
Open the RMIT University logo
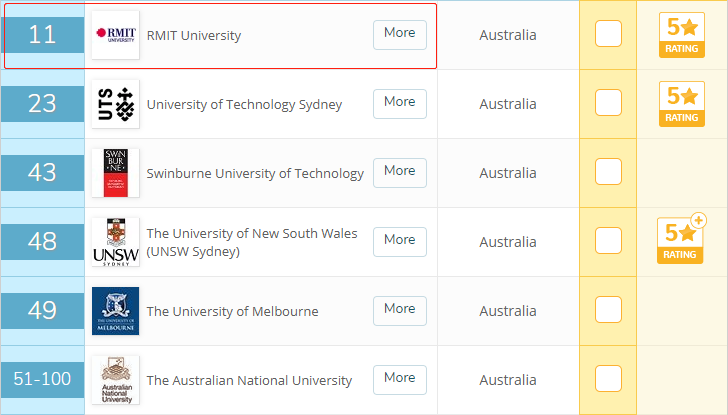point(116,35)
